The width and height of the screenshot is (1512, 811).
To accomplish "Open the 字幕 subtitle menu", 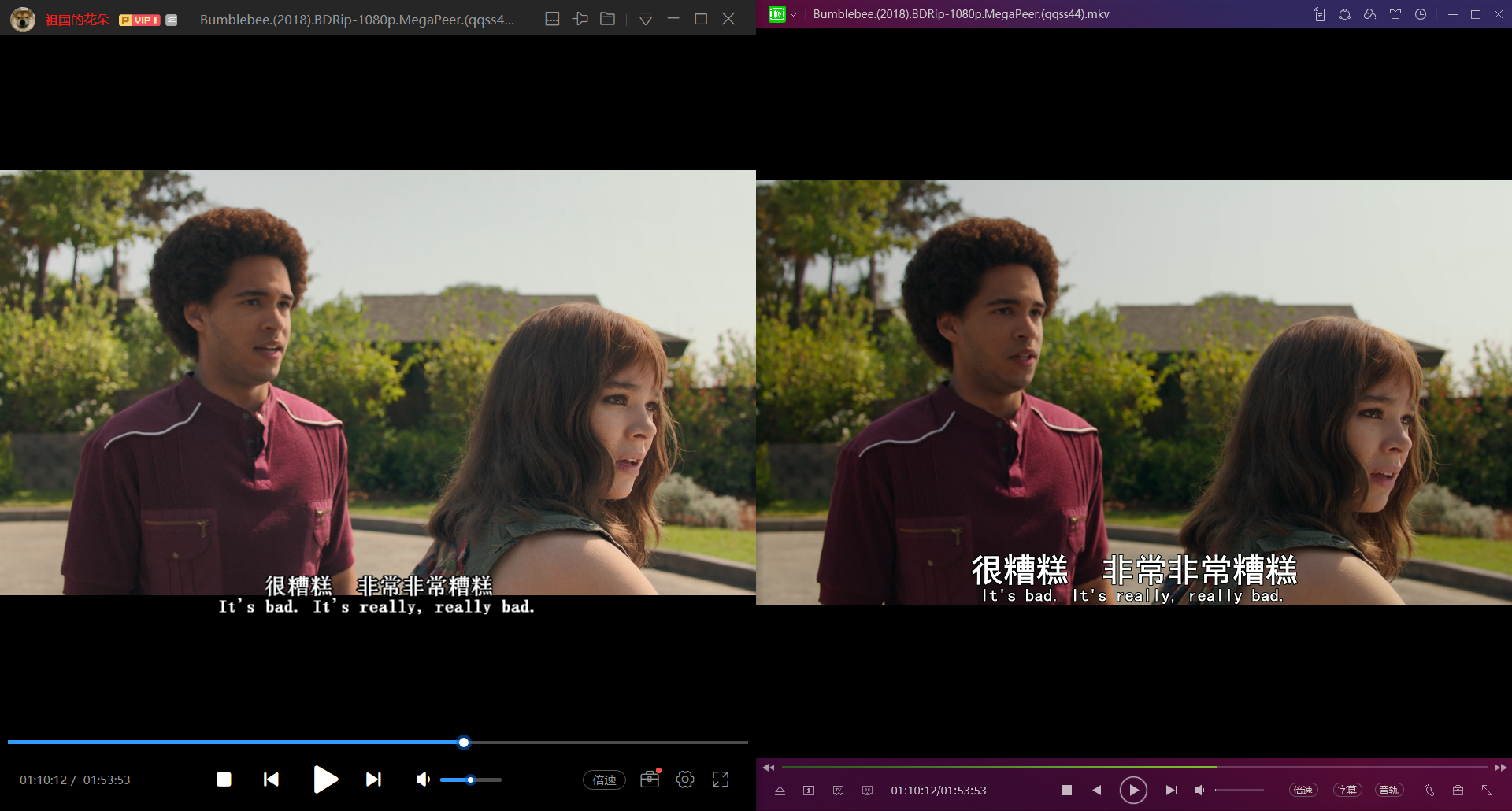I will tap(1347, 790).
